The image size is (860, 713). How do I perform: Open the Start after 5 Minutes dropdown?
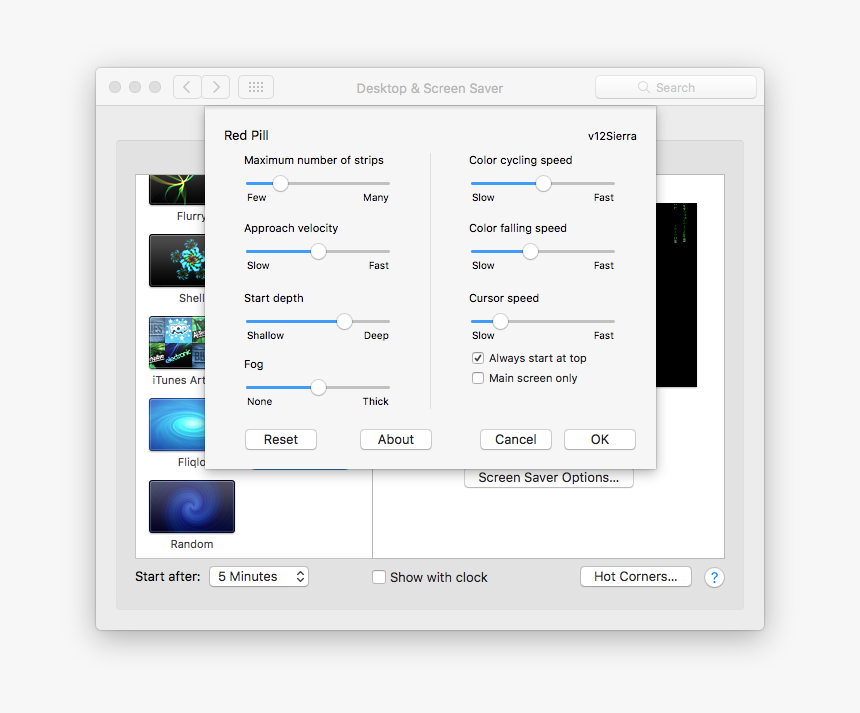coord(259,577)
